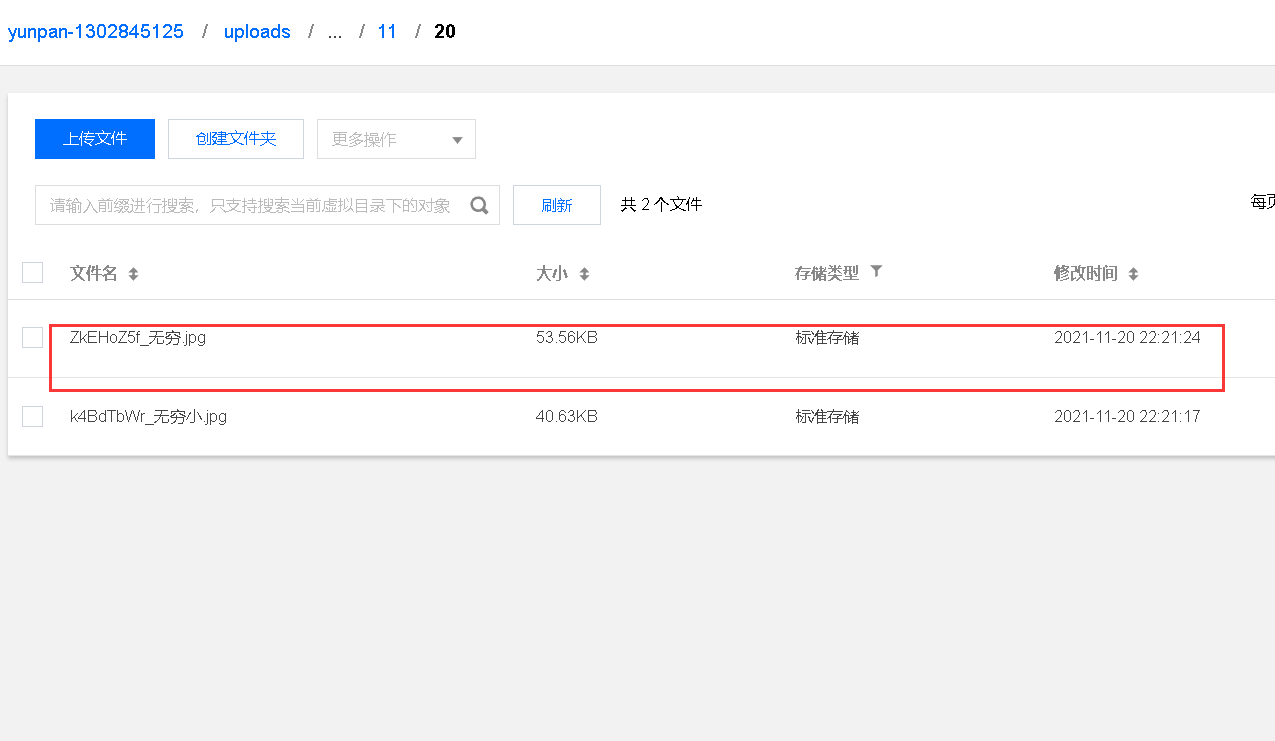Click the 修改时间 column header
This screenshot has width=1275, height=741.
(1086, 273)
